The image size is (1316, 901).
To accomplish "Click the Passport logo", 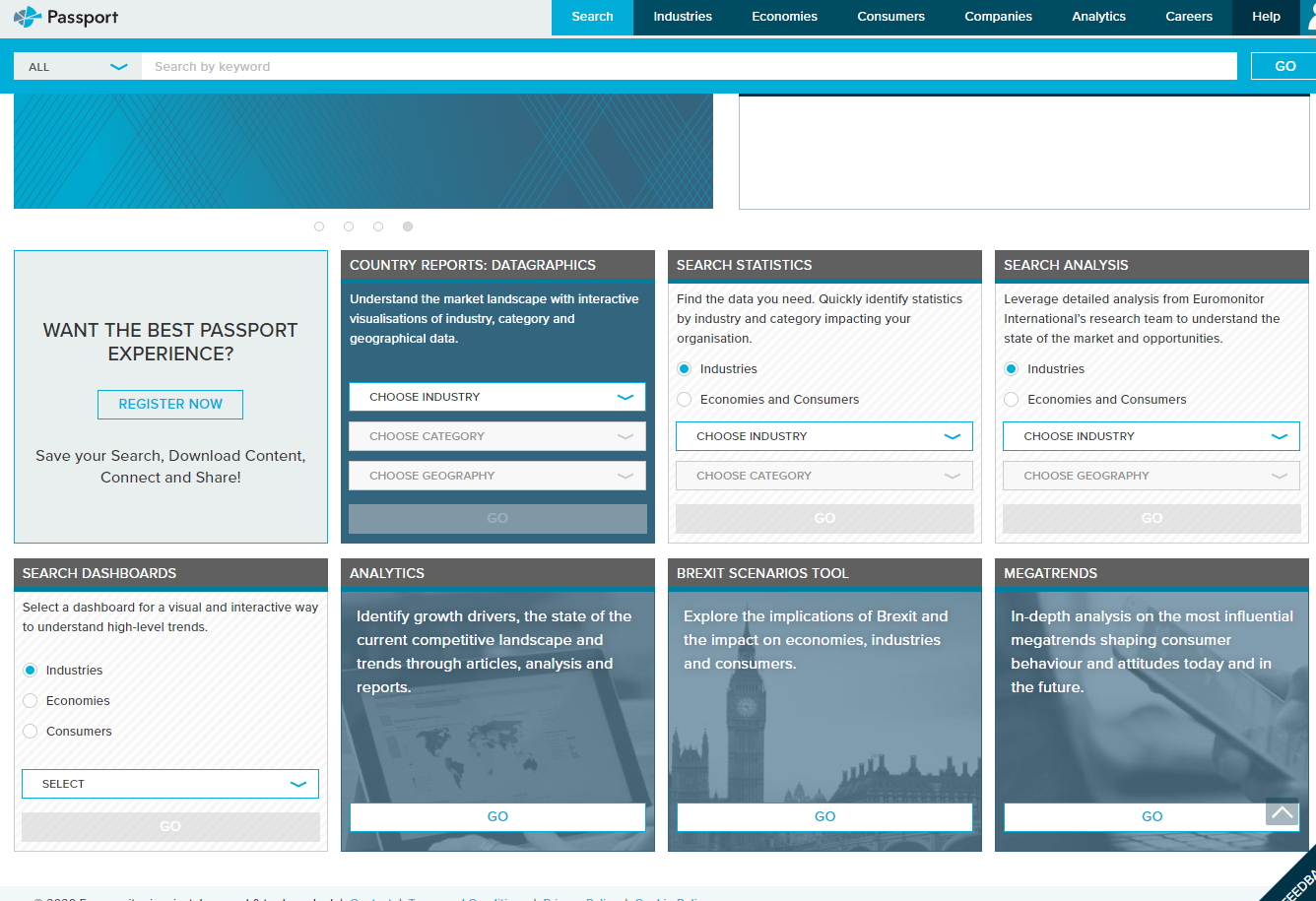I will point(67,17).
